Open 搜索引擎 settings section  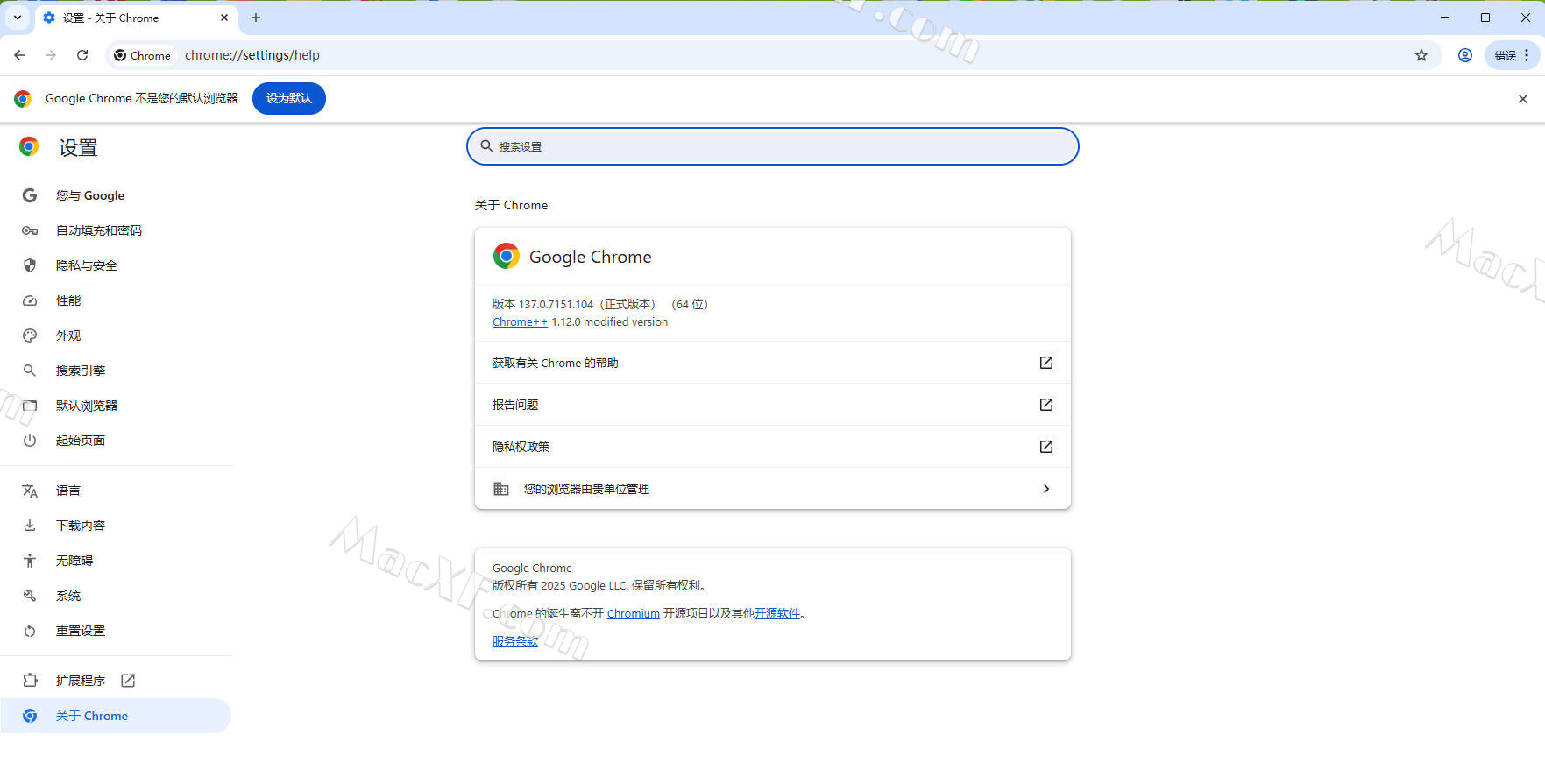(116, 371)
